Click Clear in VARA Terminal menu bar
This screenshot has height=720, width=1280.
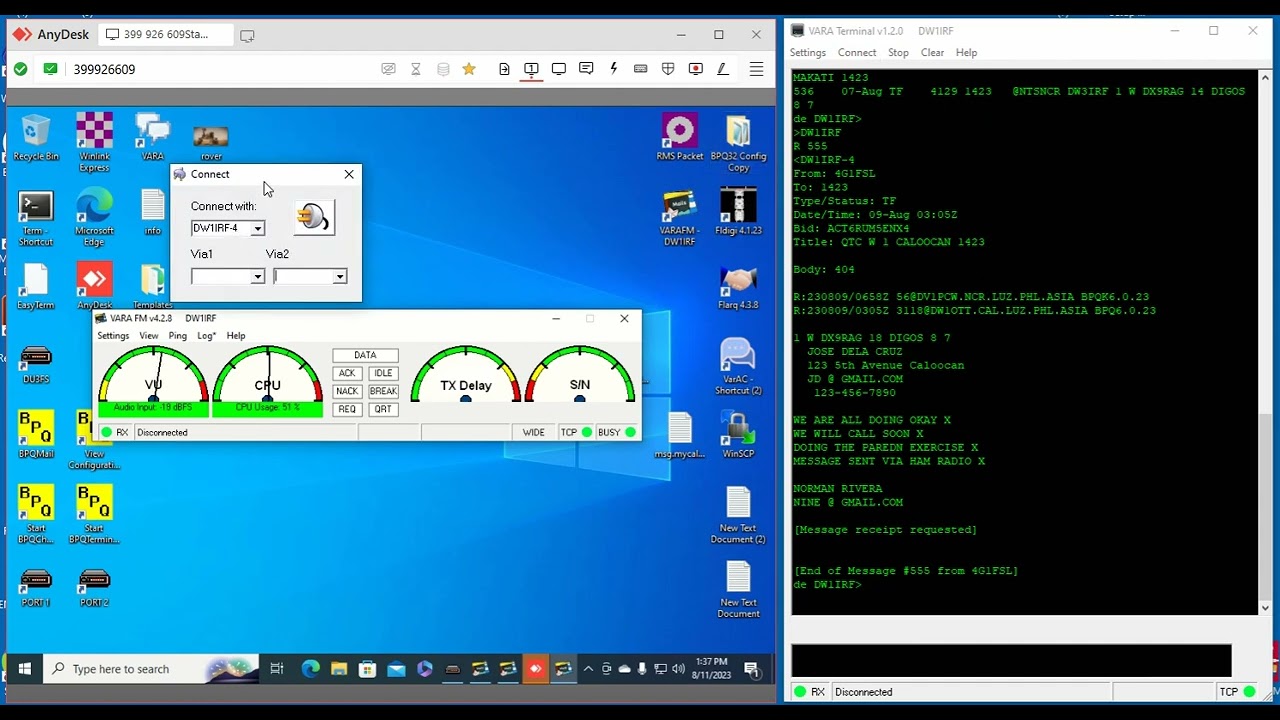(x=932, y=53)
